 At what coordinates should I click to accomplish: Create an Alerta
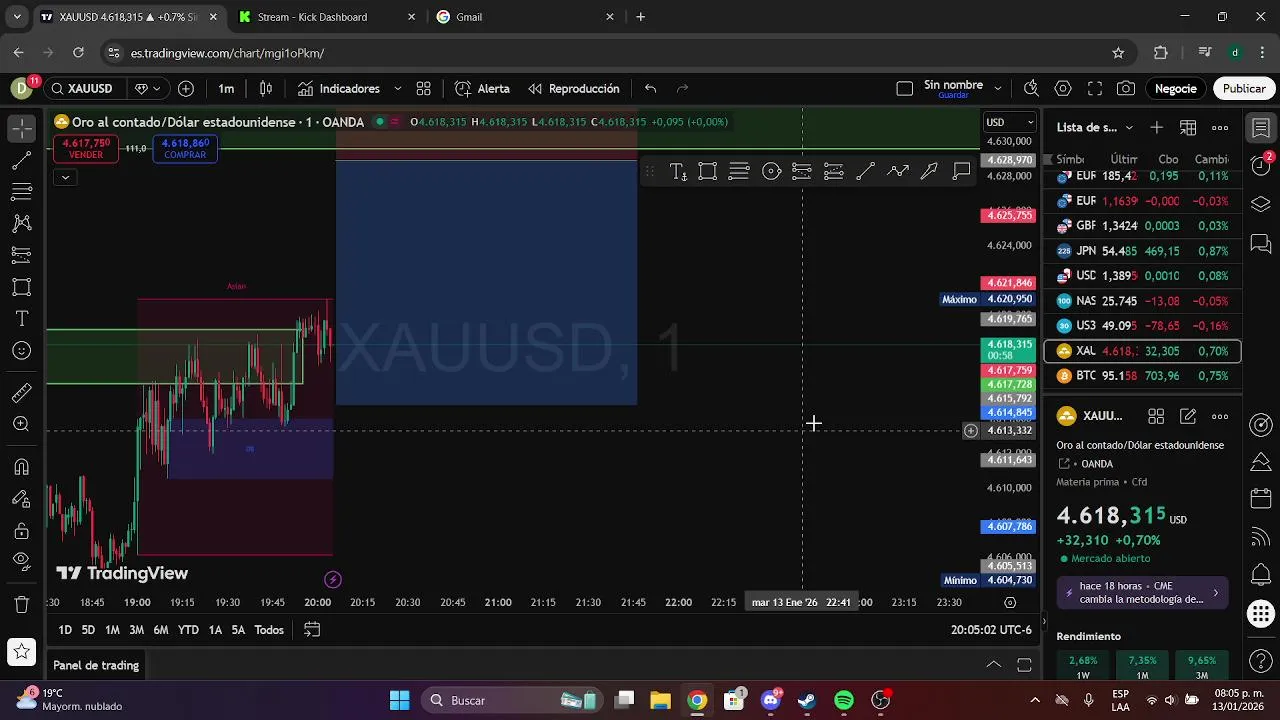click(482, 88)
